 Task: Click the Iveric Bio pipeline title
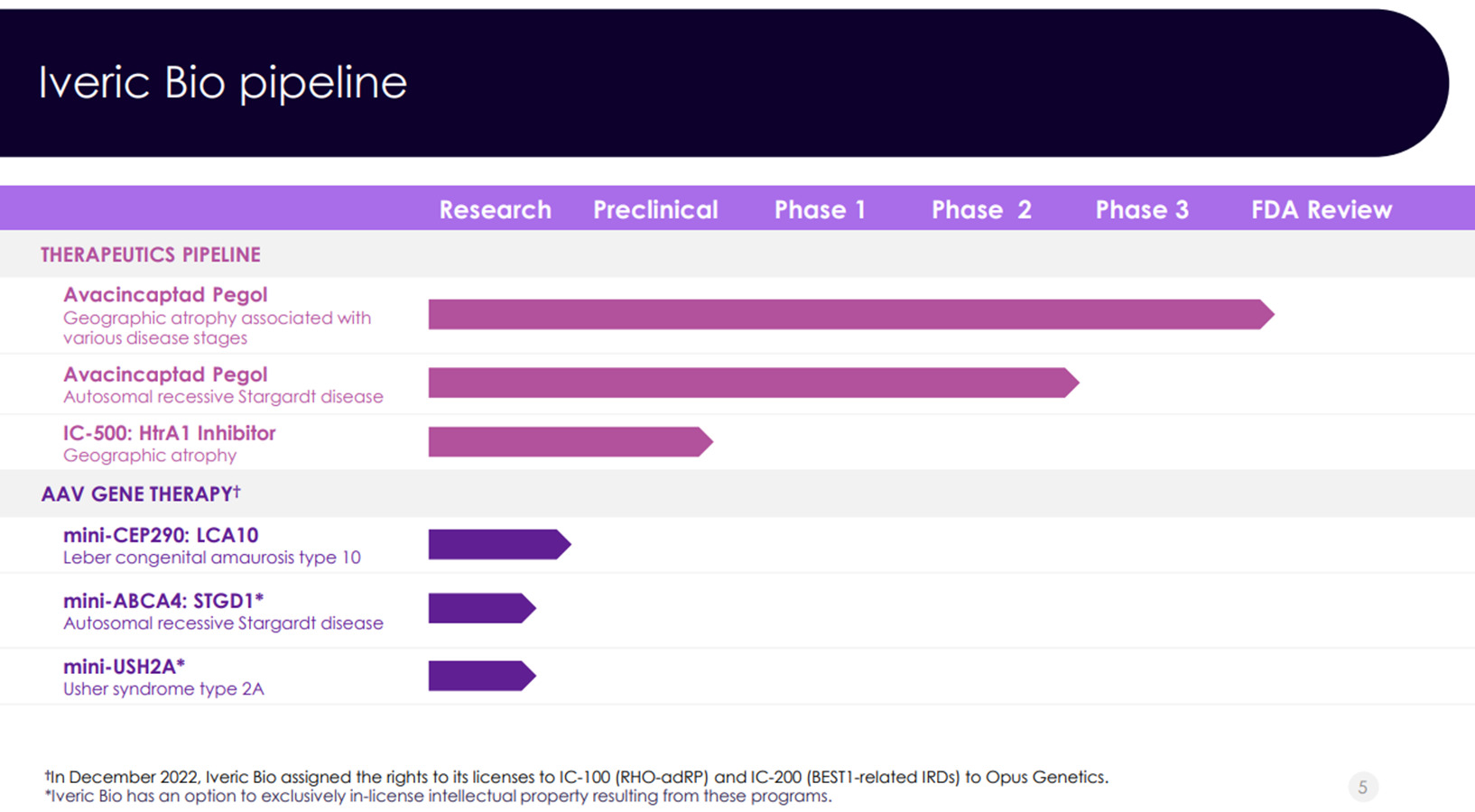223,83
